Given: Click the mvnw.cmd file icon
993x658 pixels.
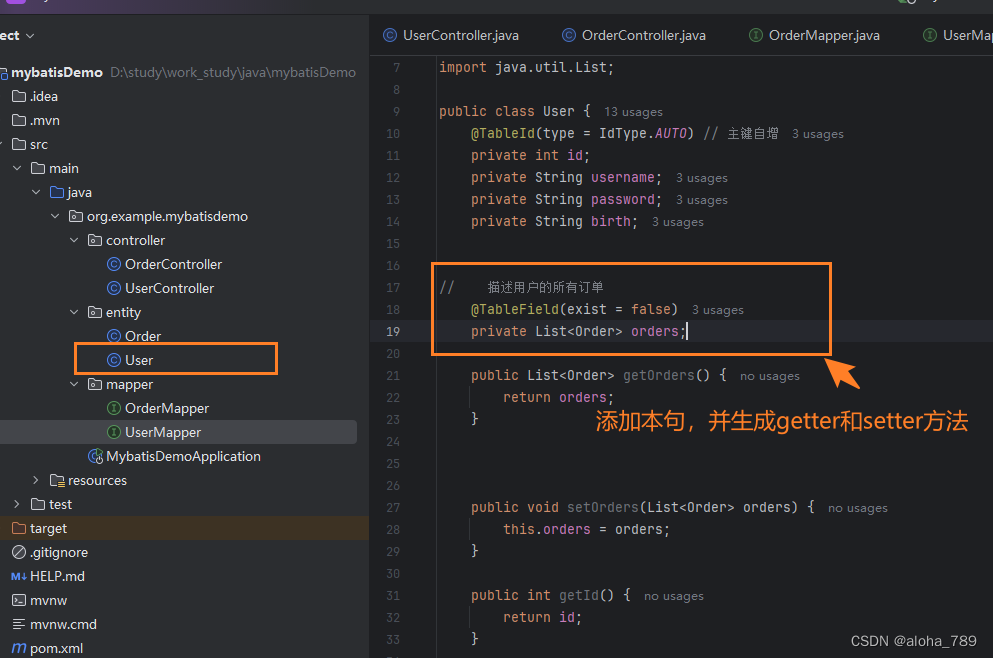Looking at the screenshot, I should point(19,624).
